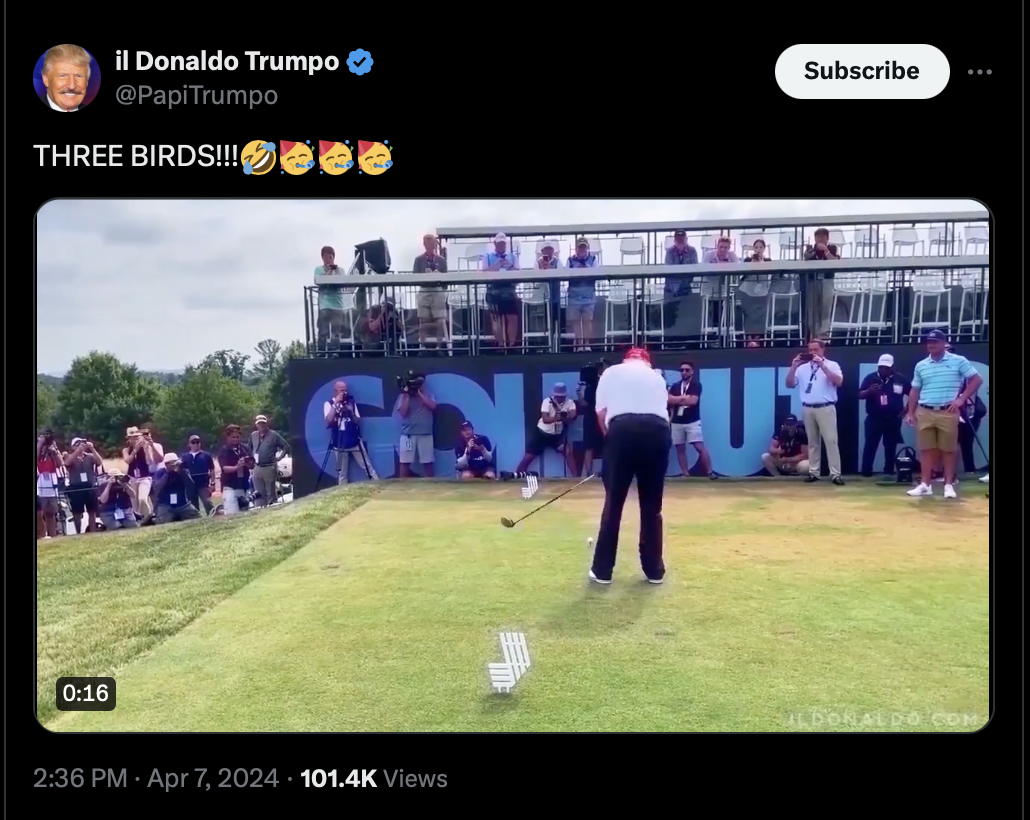Click the golfer in the white shirt
The height and width of the screenshot is (820, 1030).
pyautogui.click(x=631, y=465)
